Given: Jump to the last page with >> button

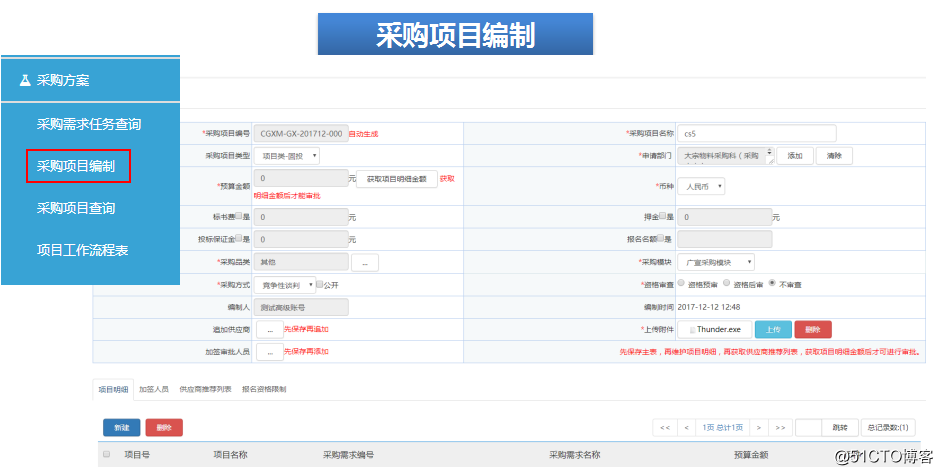Looking at the screenshot, I should [780, 428].
